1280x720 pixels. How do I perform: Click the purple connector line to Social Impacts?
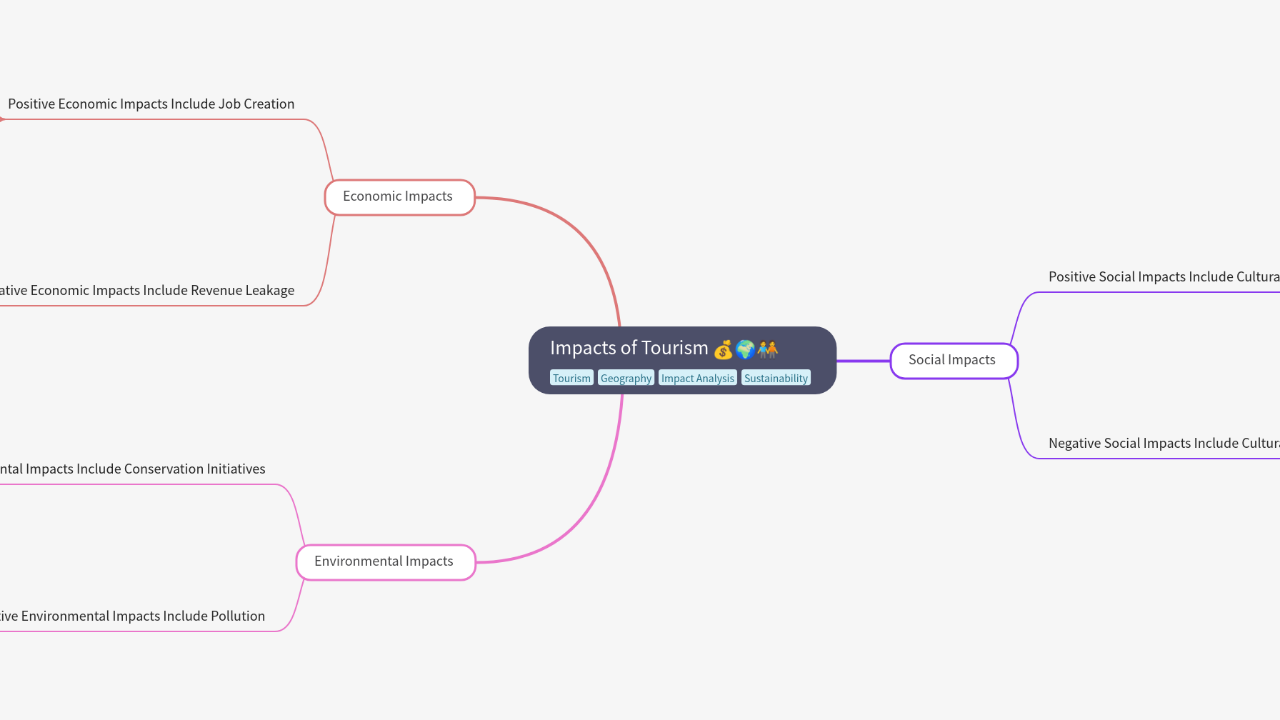point(863,361)
